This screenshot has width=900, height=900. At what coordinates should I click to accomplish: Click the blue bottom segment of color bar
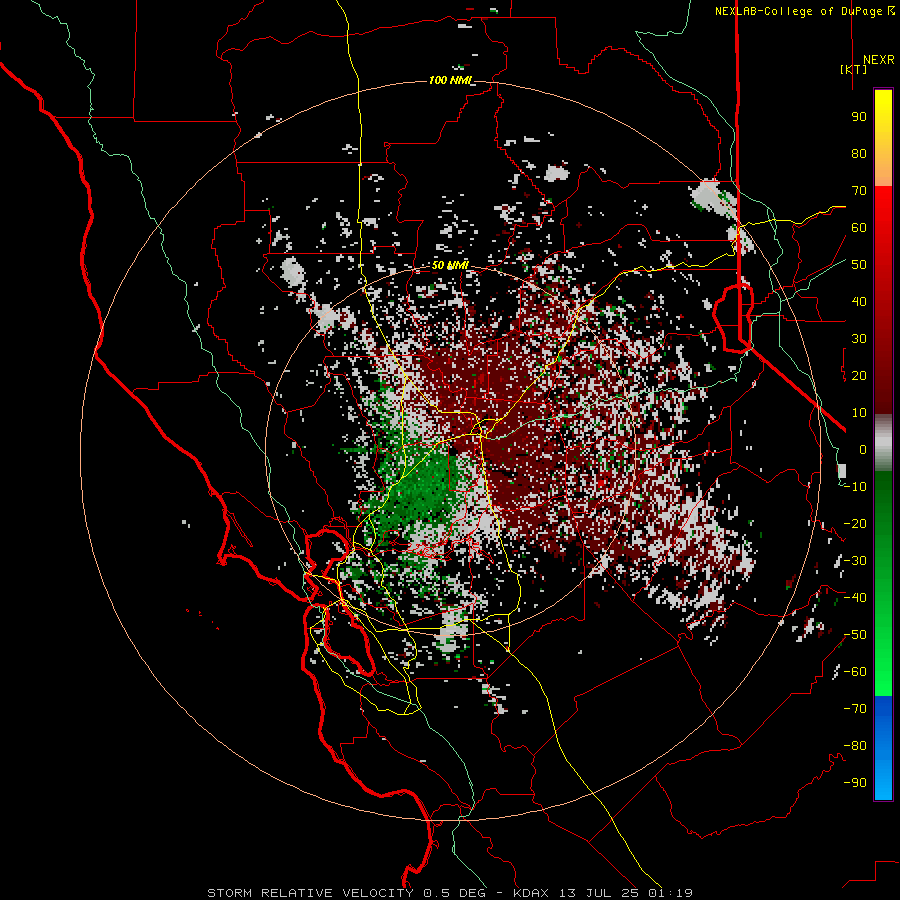[883, 748]
